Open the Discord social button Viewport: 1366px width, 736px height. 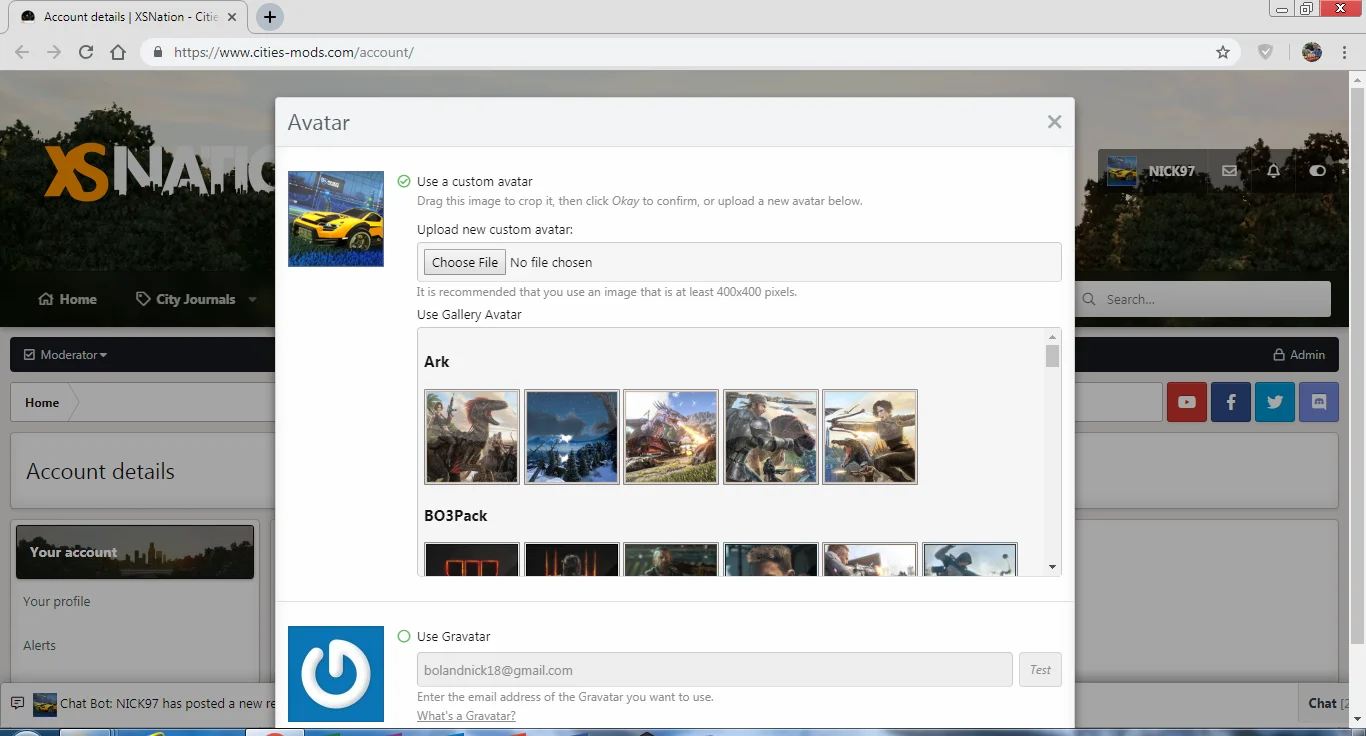pyautogui.click(x=1319, y=402)
